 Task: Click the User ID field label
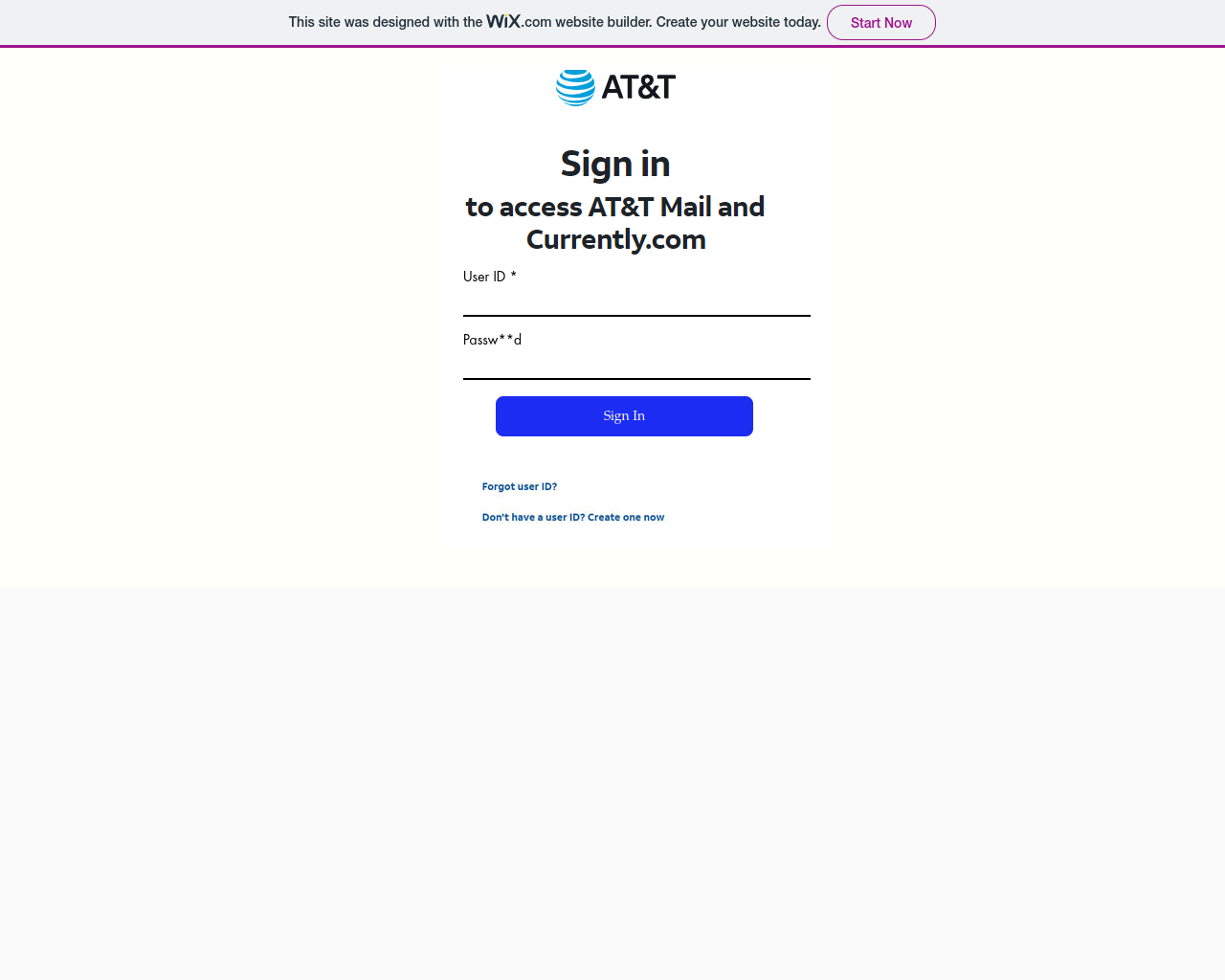pos(484,277)
